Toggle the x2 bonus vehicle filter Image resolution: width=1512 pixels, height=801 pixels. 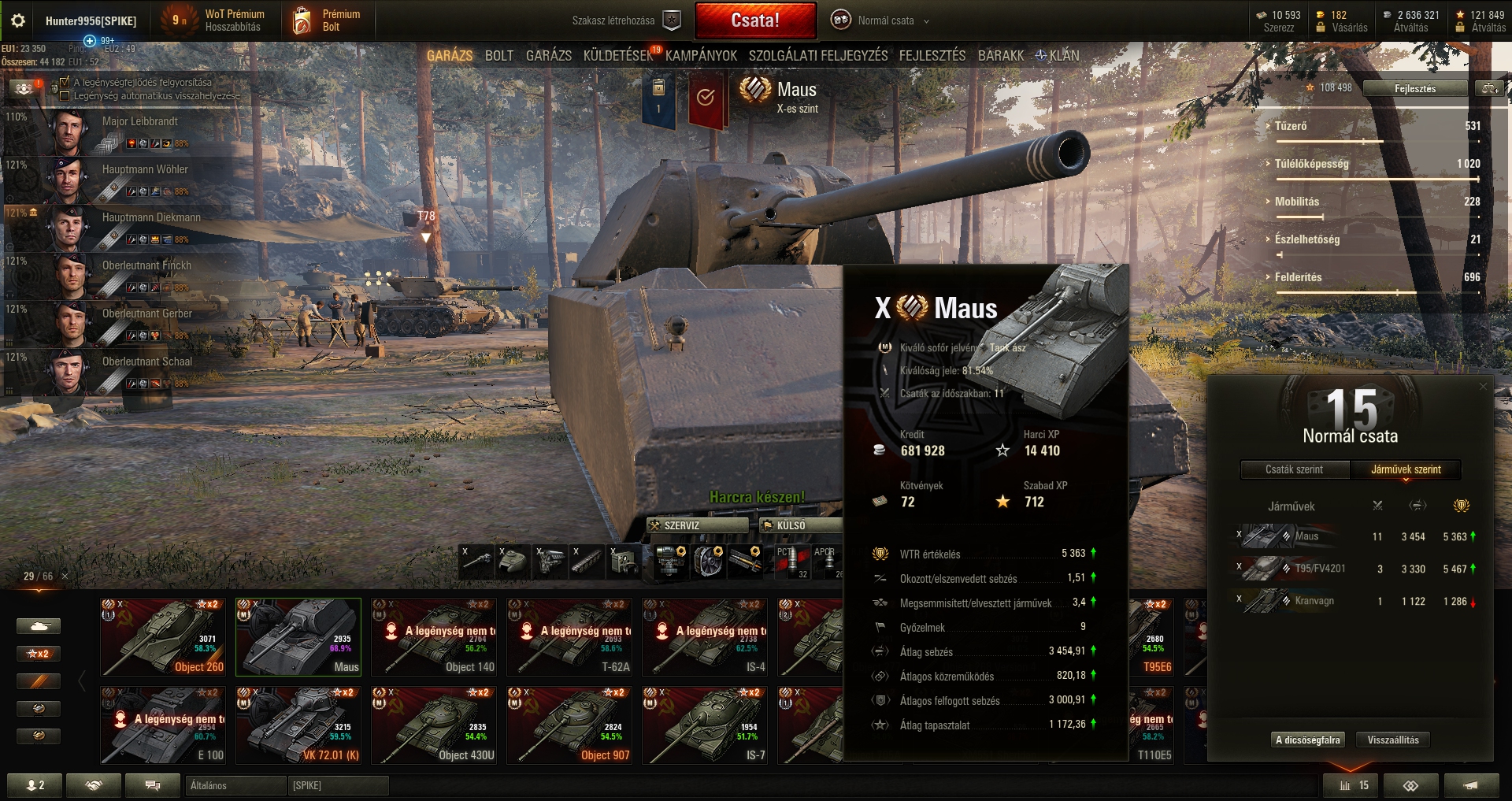pyautogui.click(x=39, y=654)
